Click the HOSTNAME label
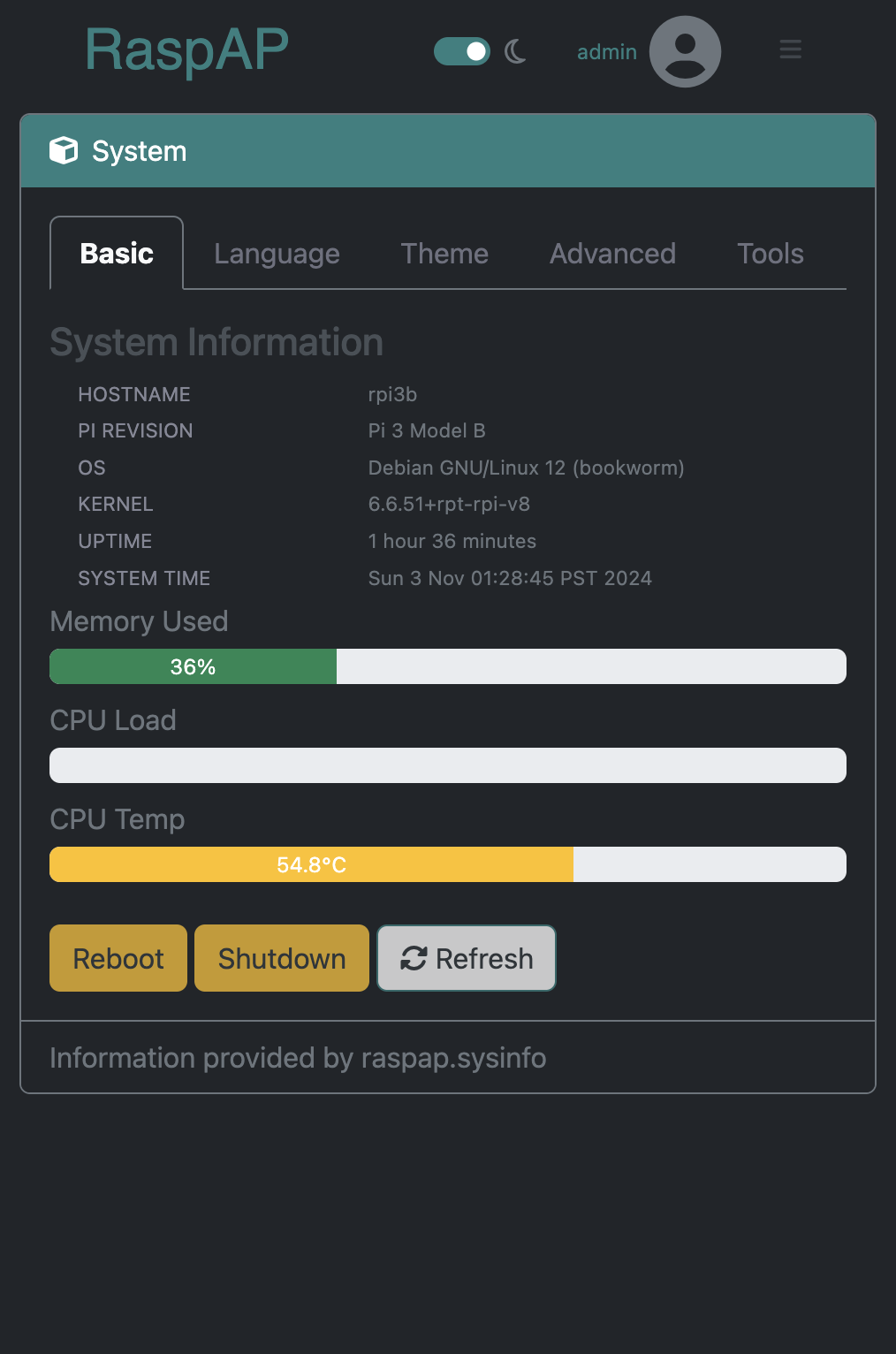 pos(134,394)
